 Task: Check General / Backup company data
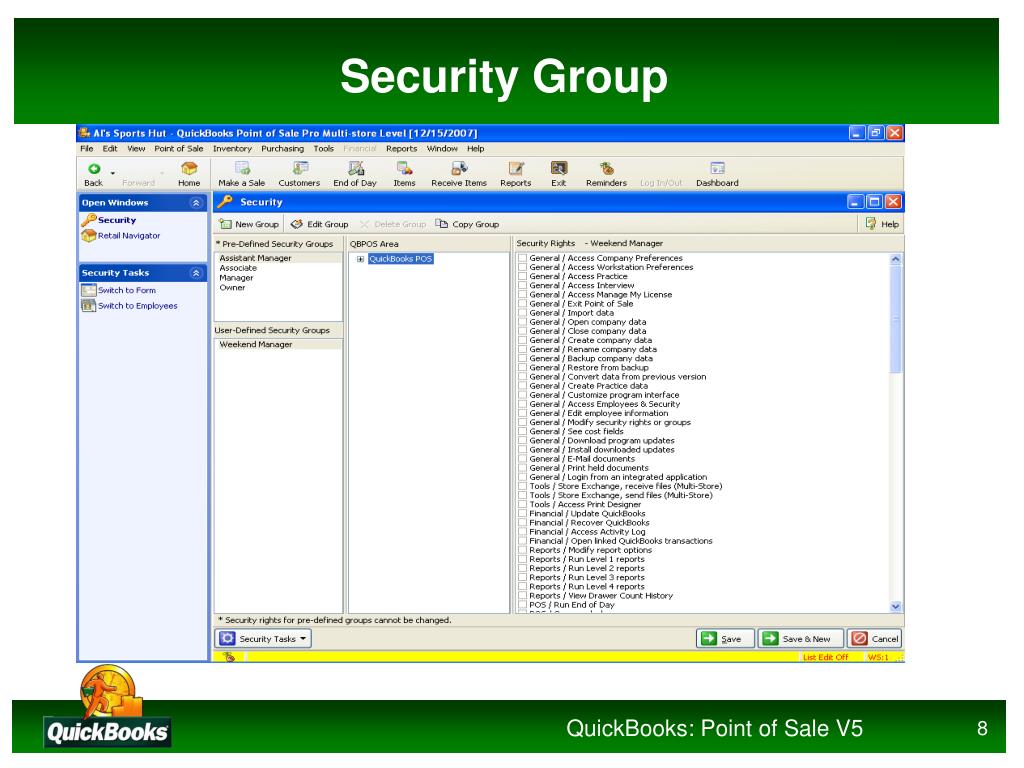522,359
